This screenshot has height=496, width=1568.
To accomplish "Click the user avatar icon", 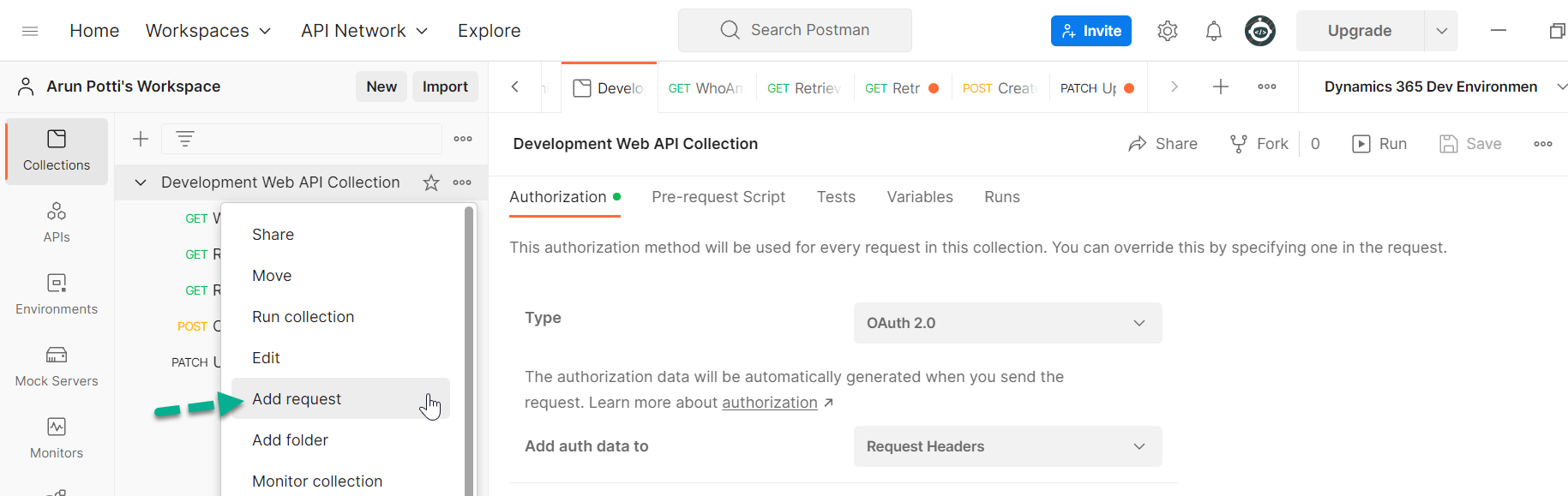I will point(1259,31).
